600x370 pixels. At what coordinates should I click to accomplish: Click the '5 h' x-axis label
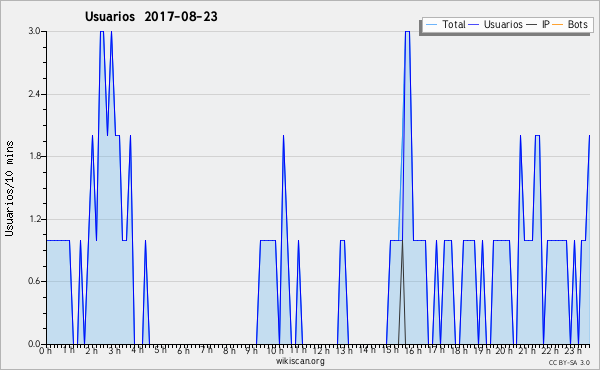[x=160, y=350]
